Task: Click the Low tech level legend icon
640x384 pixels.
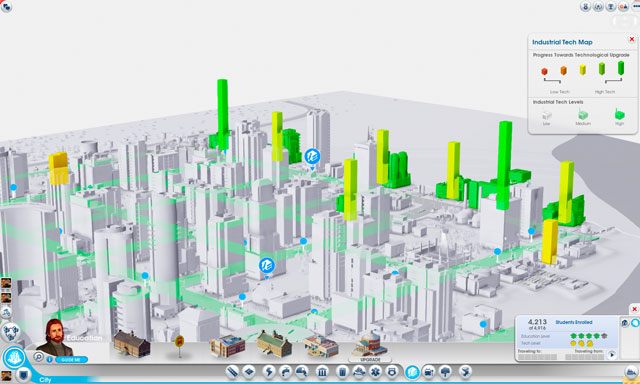Action: coord(547,116)
